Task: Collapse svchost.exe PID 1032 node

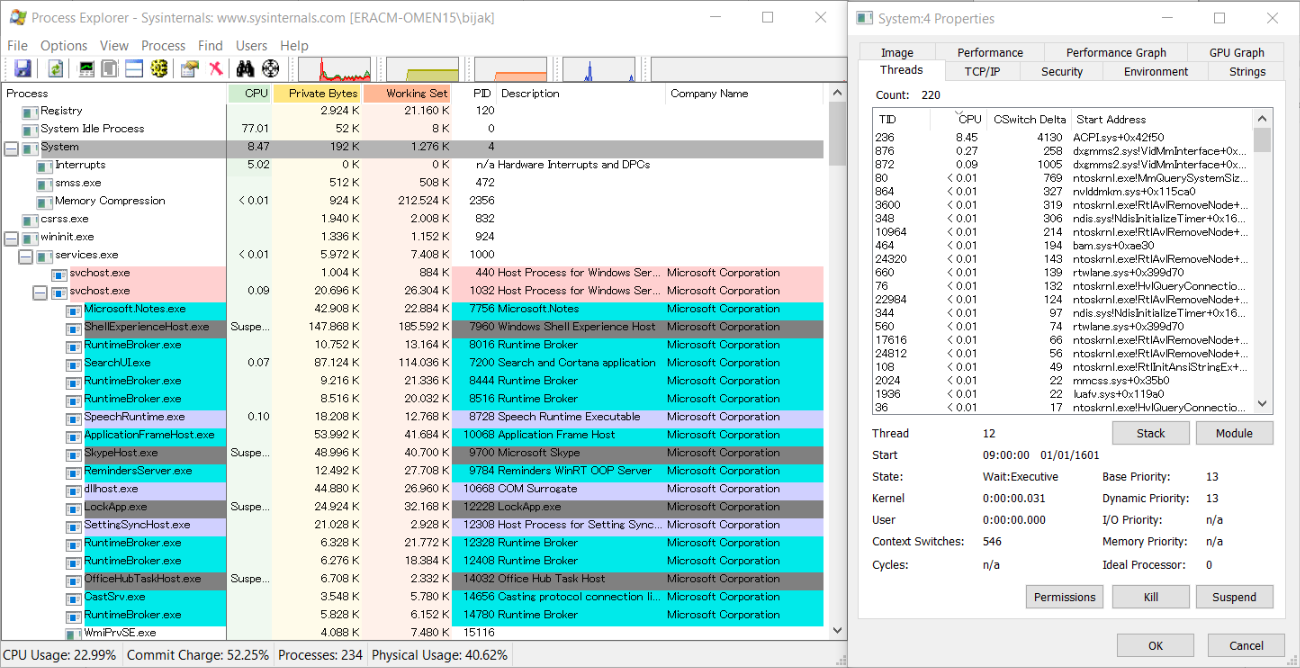Action: [40, 291]
